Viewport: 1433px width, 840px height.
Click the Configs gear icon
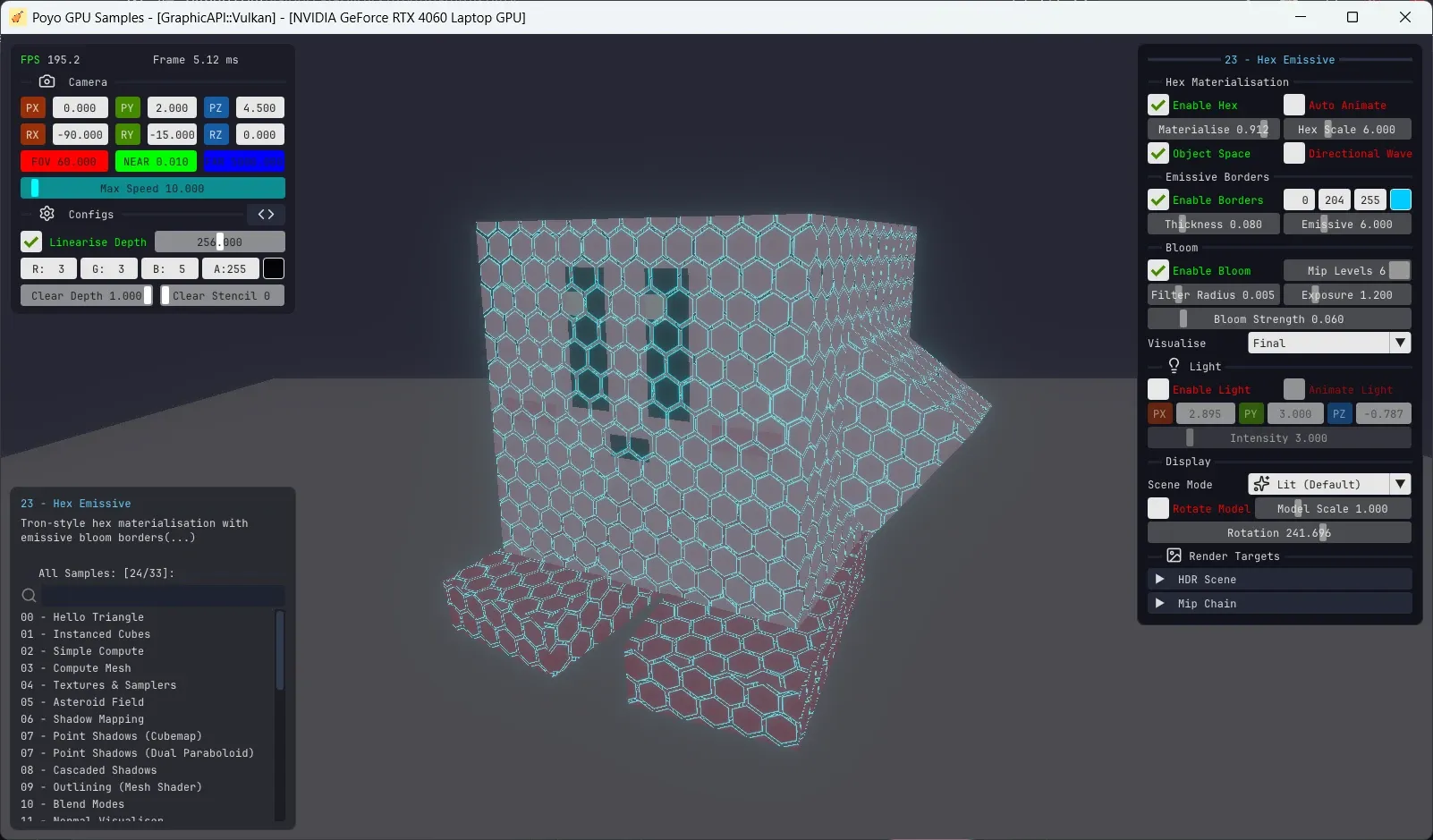(x=47, y=214)
